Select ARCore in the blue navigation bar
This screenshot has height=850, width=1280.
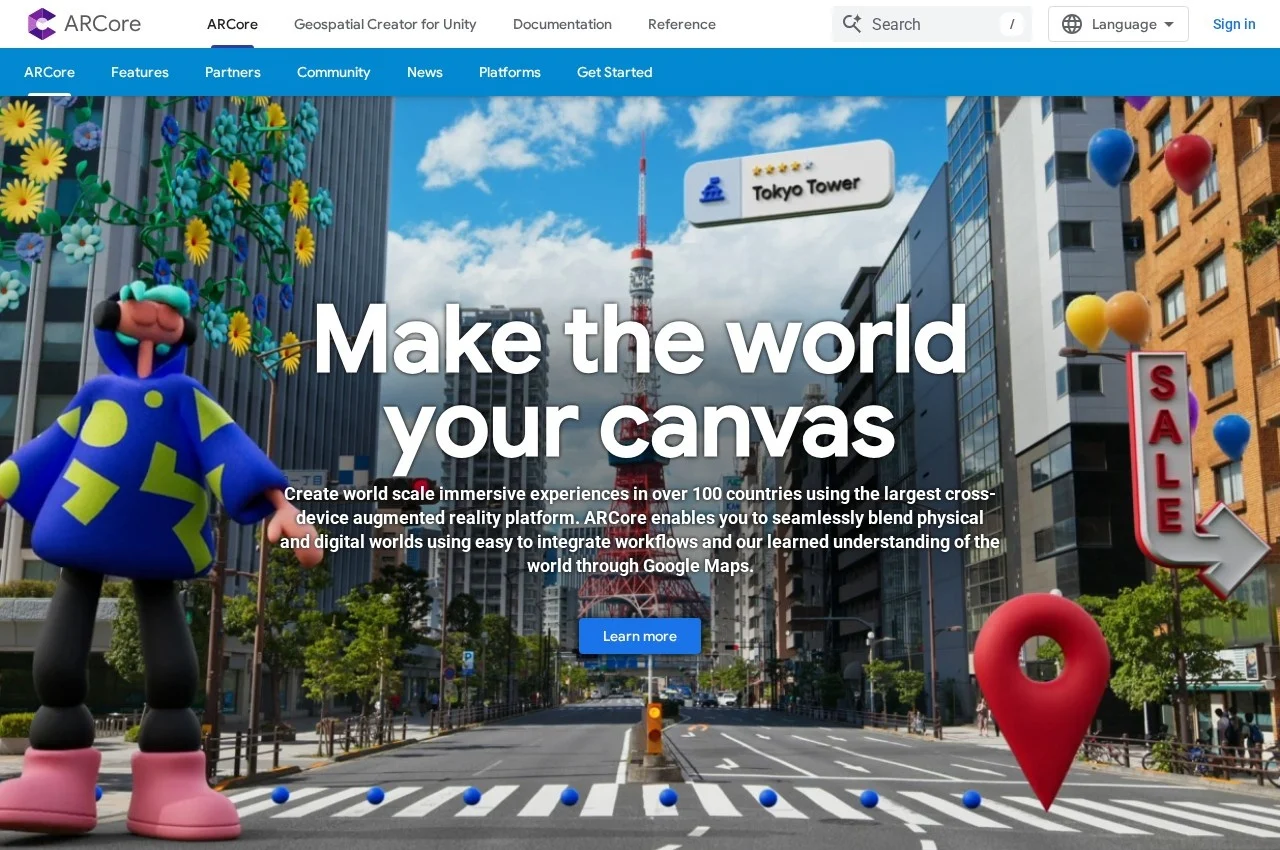49,72
